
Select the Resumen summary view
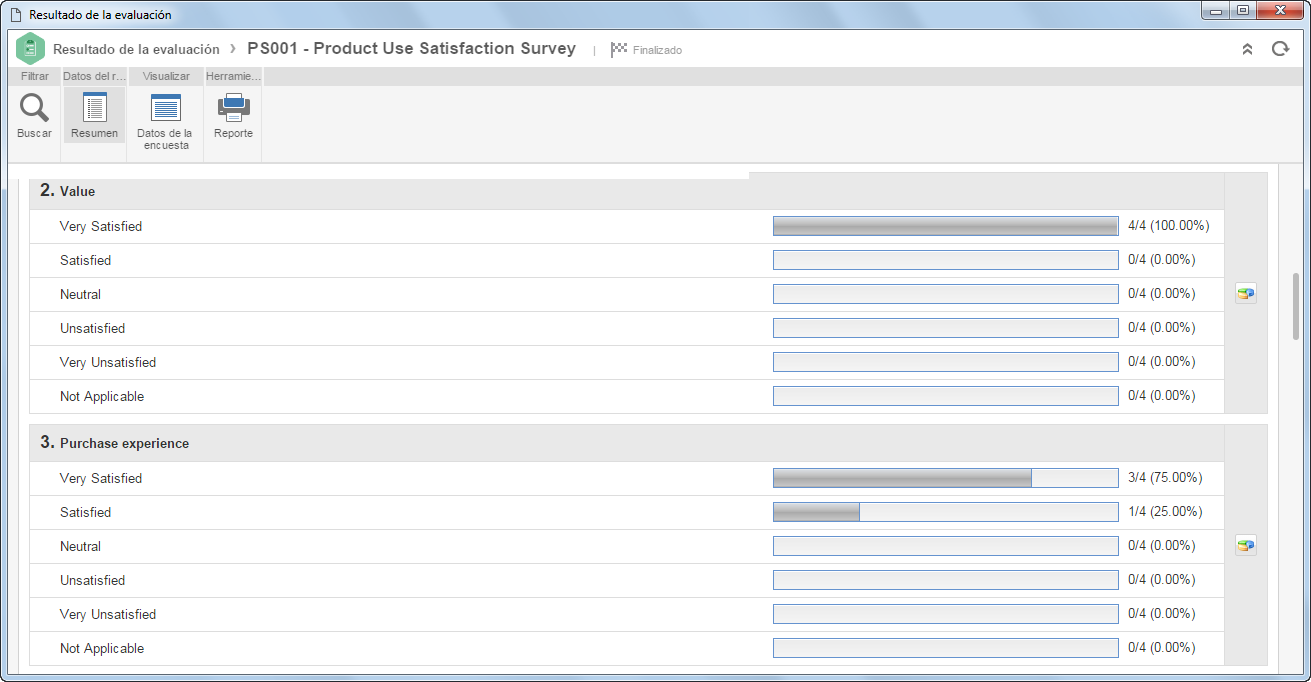pyautogui.click(x=94, y=116)
